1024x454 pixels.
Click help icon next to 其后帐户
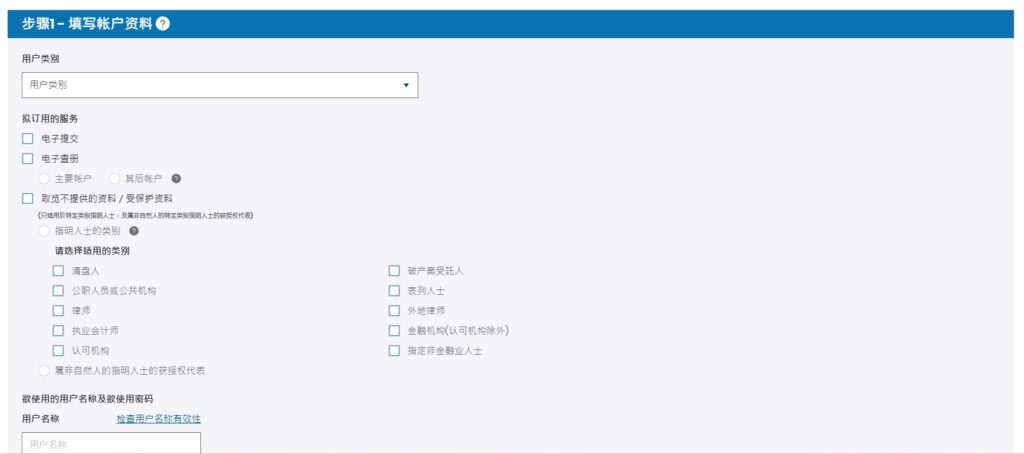coord(176,178)
